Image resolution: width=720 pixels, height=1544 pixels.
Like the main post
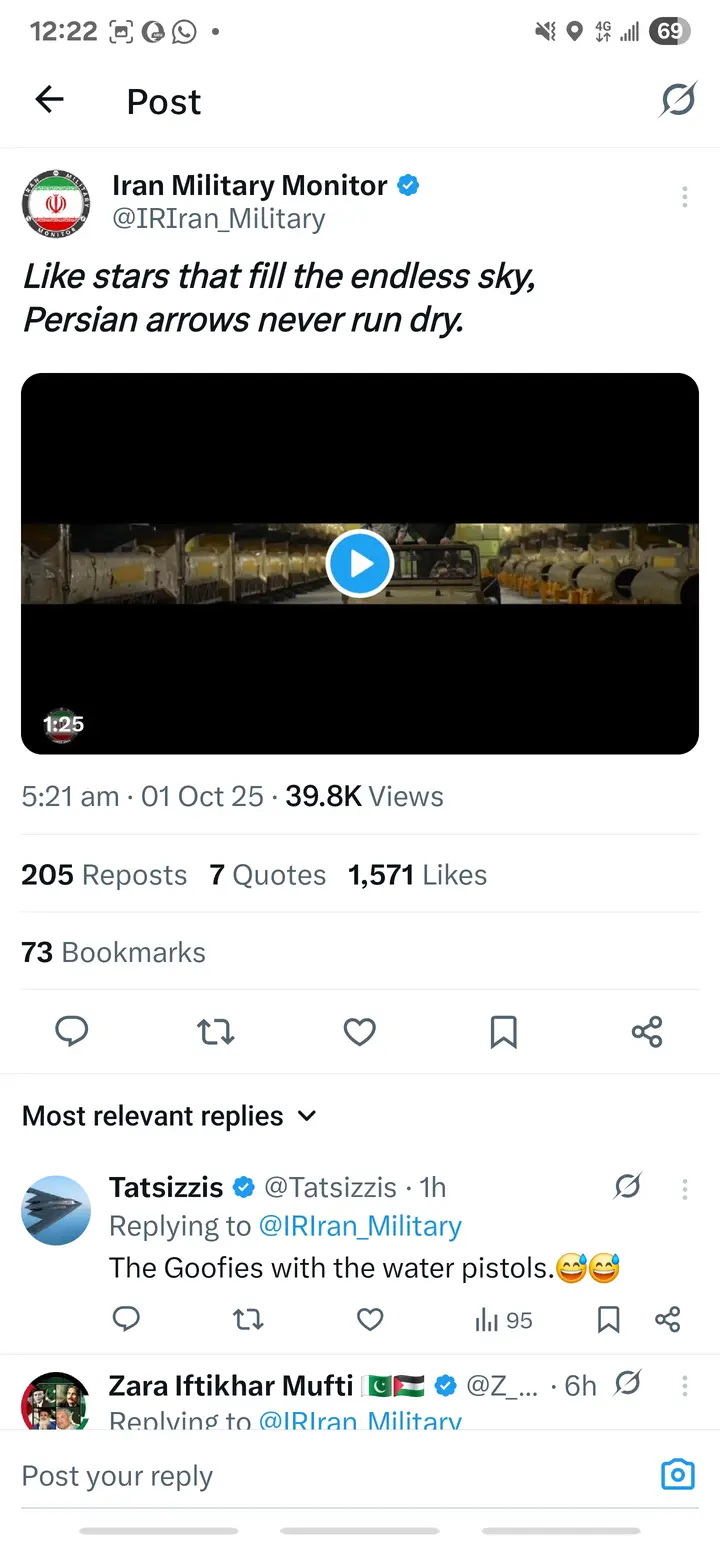(359, 1031)
